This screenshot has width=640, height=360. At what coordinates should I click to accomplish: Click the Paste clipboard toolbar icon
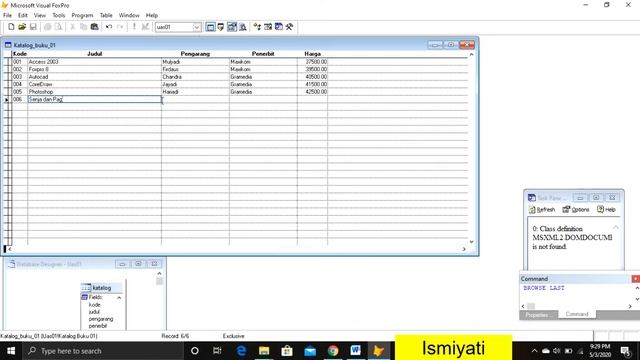click(94, 27)
